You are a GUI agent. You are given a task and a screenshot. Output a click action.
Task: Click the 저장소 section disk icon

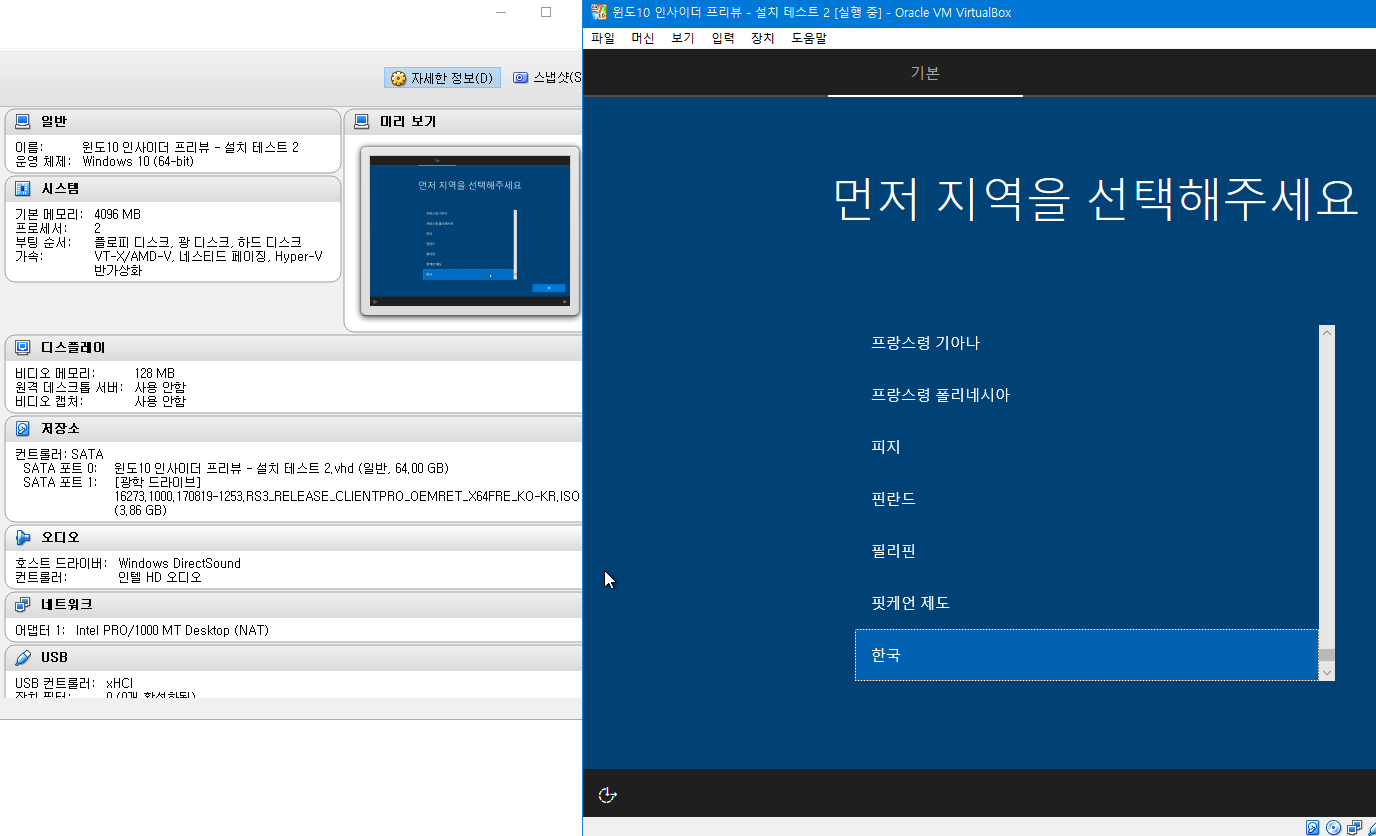coord(23,429)
